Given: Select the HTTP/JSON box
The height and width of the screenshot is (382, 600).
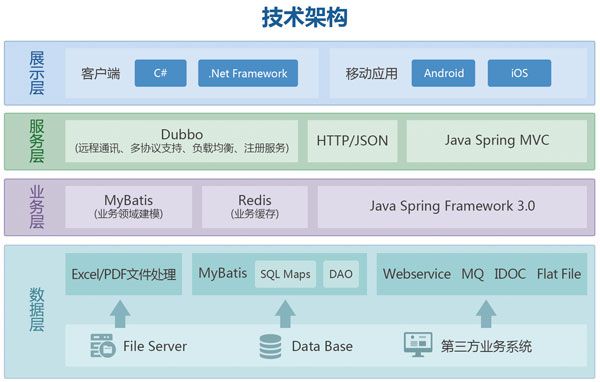Looking at the screenshot, I should point(352,141).
